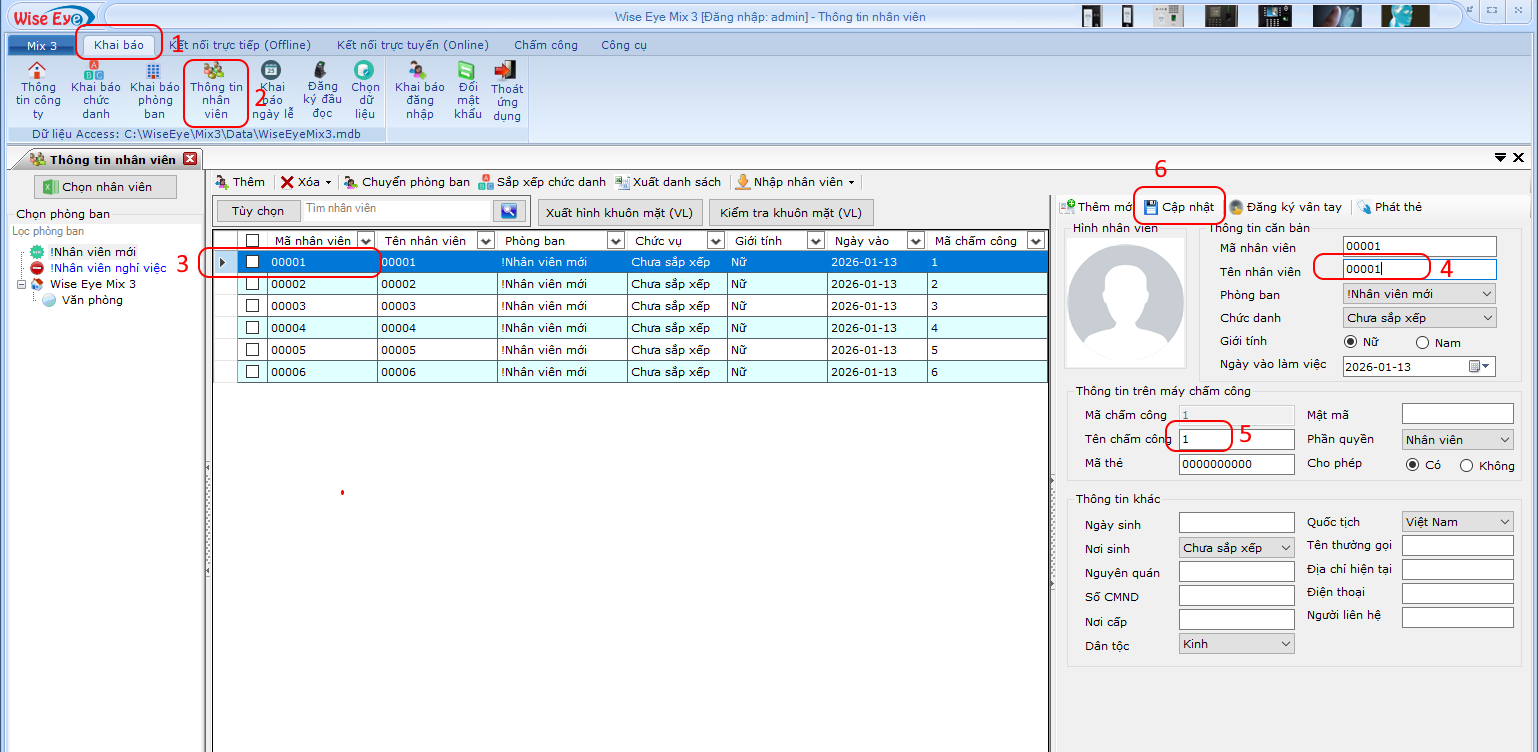1538x752 pixels.
Task: Open the Công cụ ribbon tab
Action: (x=623, y=45)
